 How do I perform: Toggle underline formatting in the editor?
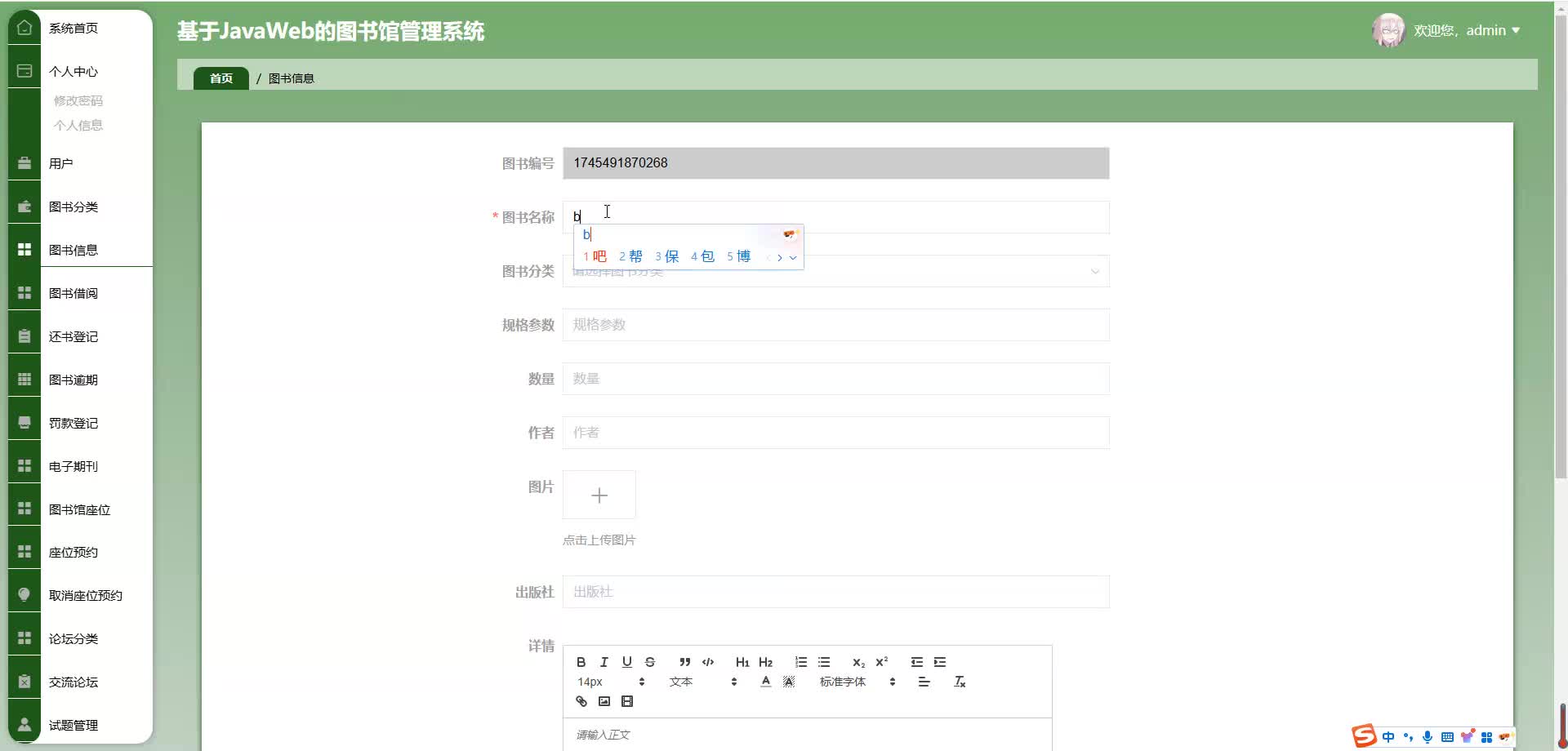627,662
